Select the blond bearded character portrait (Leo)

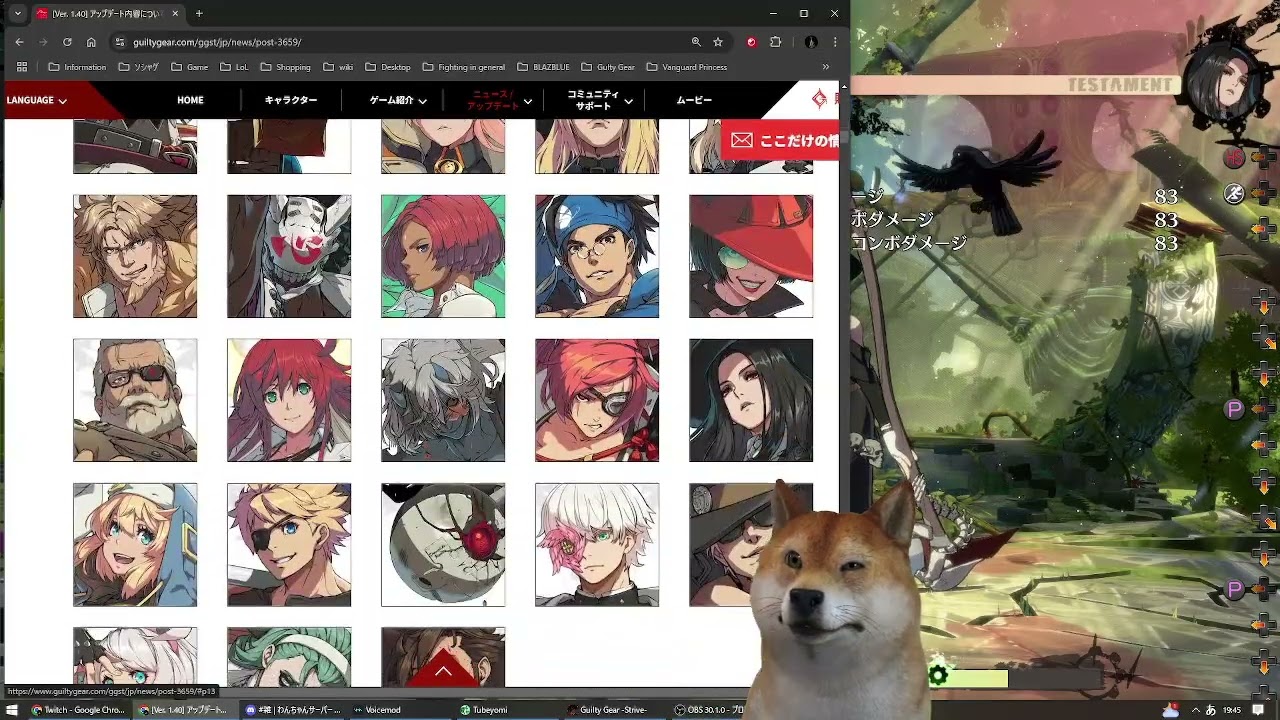[x=135, y=256]
